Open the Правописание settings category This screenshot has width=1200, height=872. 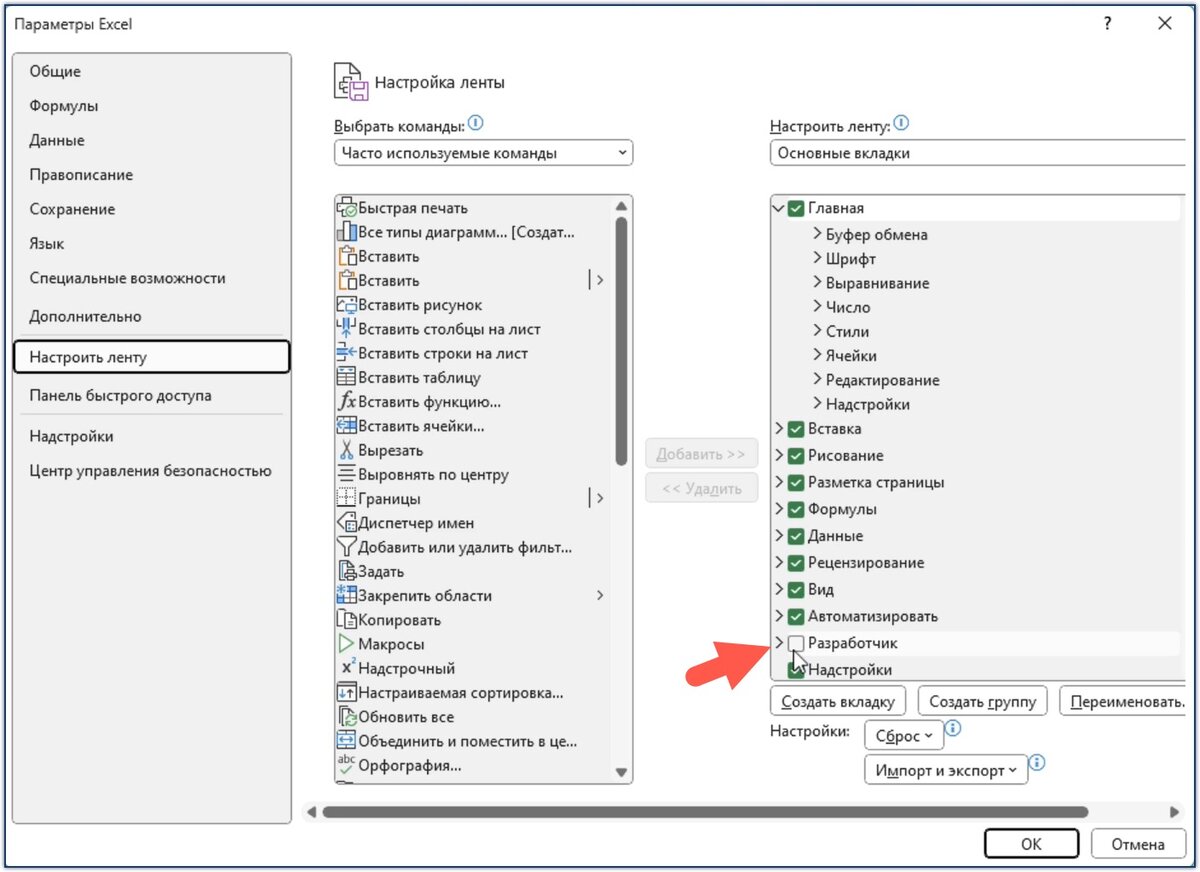tap(152, 175)
